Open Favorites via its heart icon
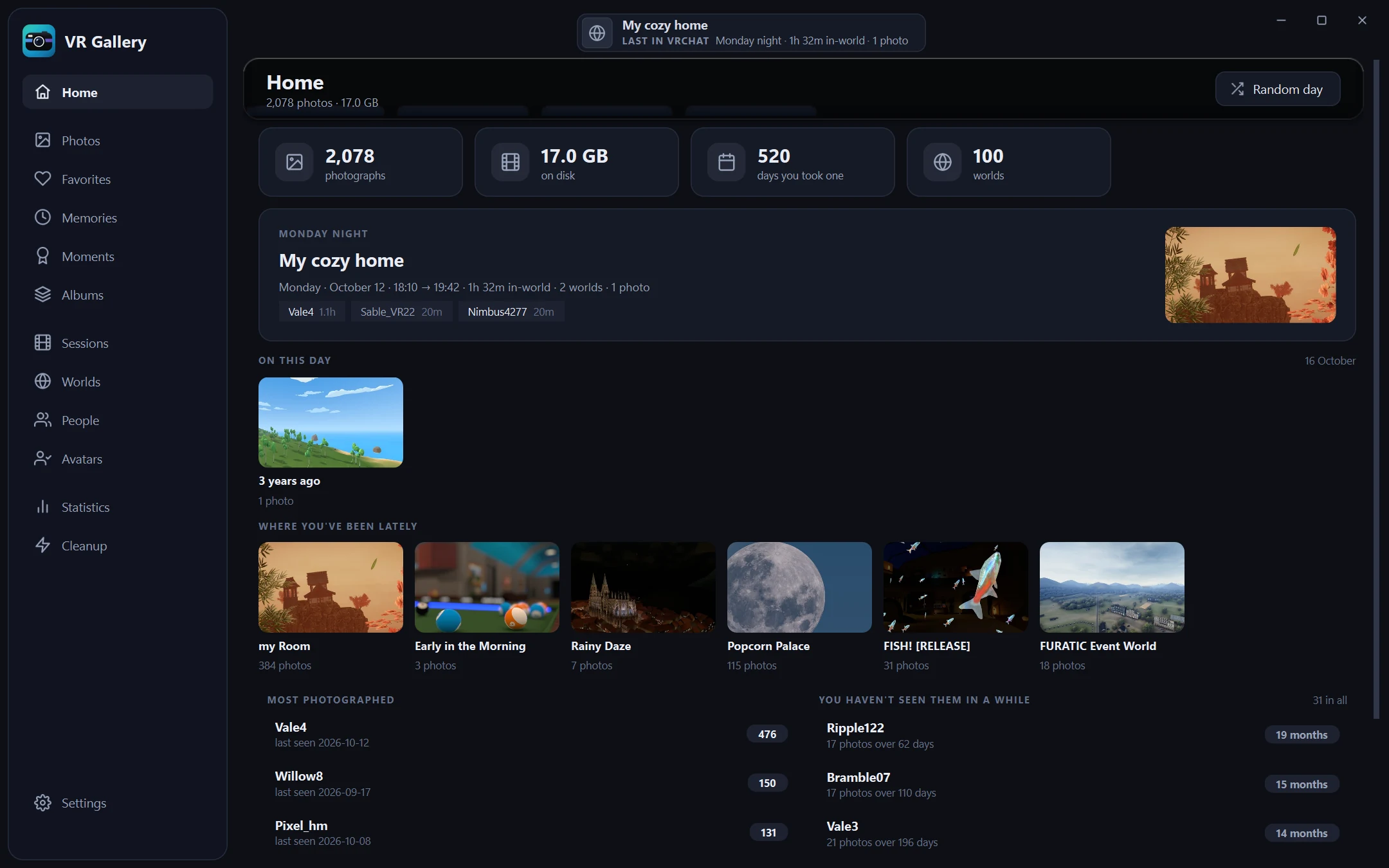Viewport: 1389px width, 868px height. (x=42, y=179)
